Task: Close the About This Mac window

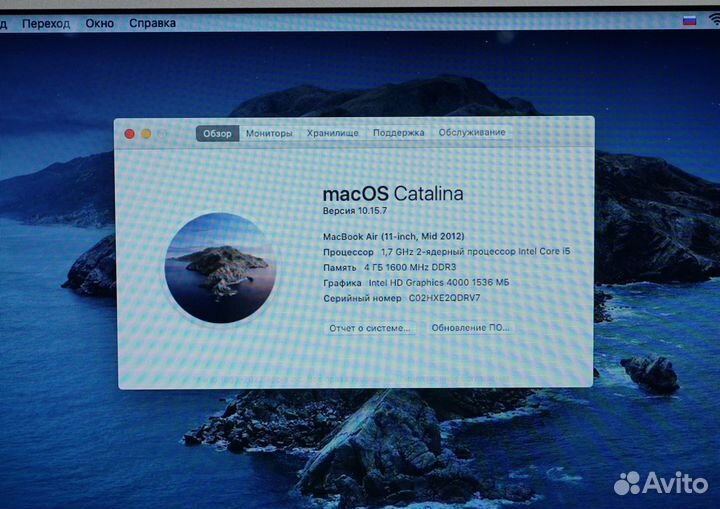Action: 129,134
